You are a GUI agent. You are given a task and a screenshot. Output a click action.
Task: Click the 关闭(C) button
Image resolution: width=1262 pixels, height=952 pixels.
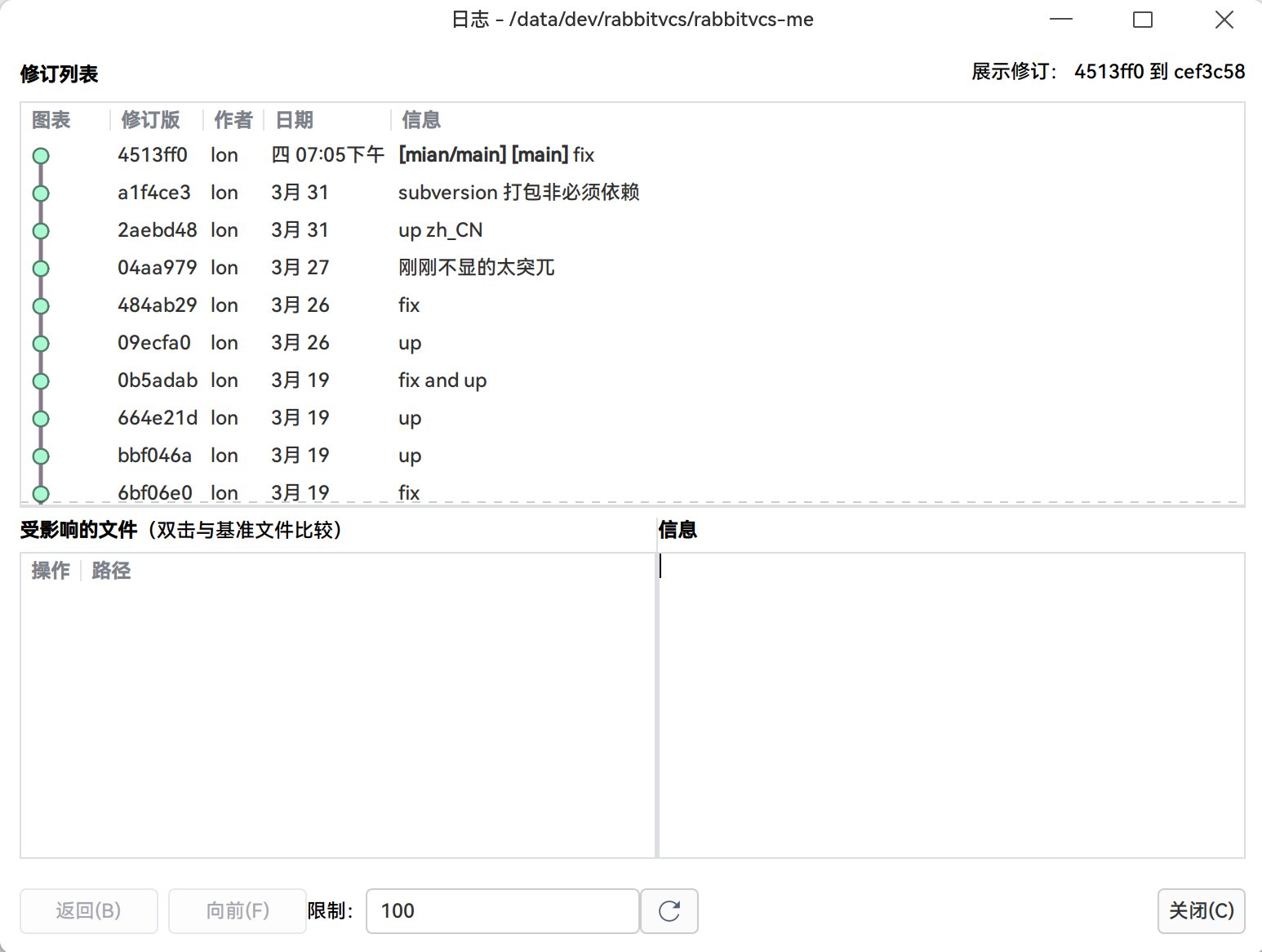point(1201,911)
